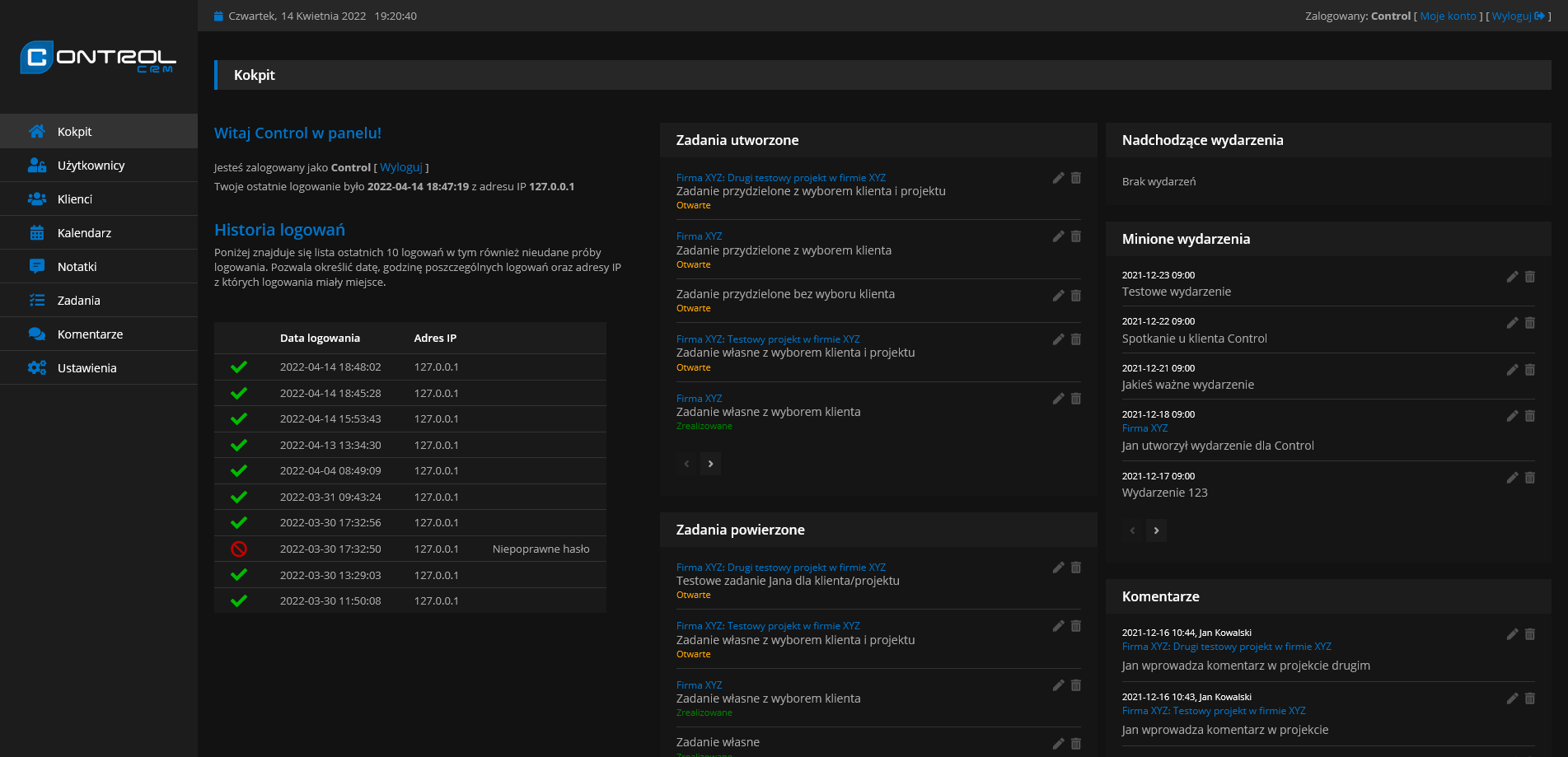Click the calendar icon beside the date

click(218, 16)
